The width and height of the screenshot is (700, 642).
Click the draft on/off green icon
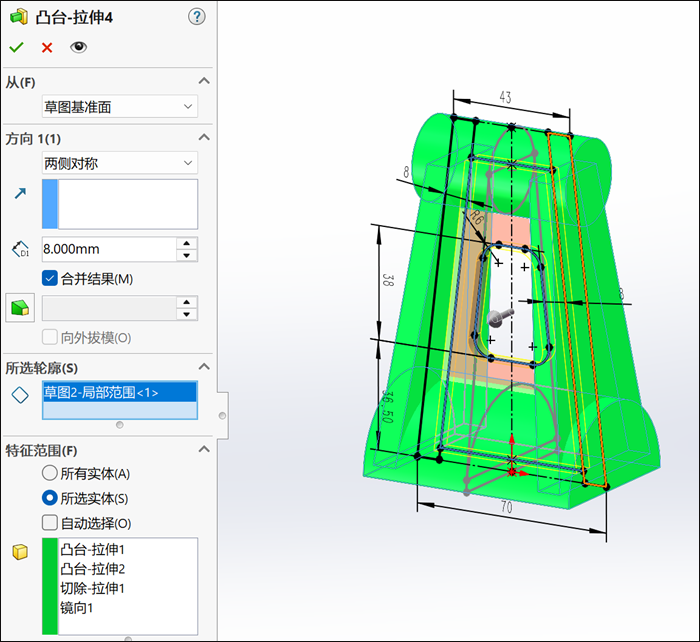(20, 307)
